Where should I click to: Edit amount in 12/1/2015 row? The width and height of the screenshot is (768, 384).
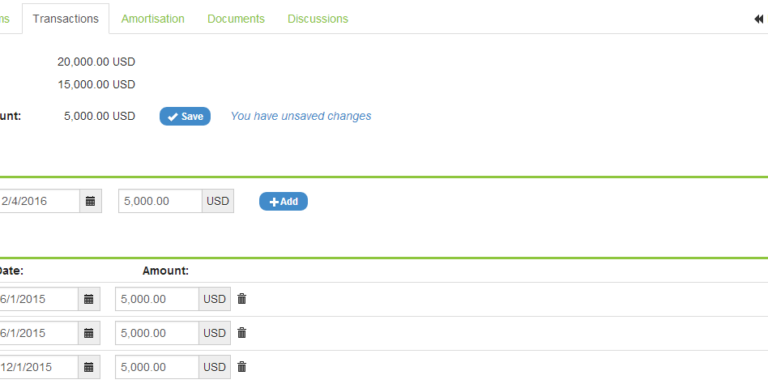pyautogui.click(x=157, y=367)
